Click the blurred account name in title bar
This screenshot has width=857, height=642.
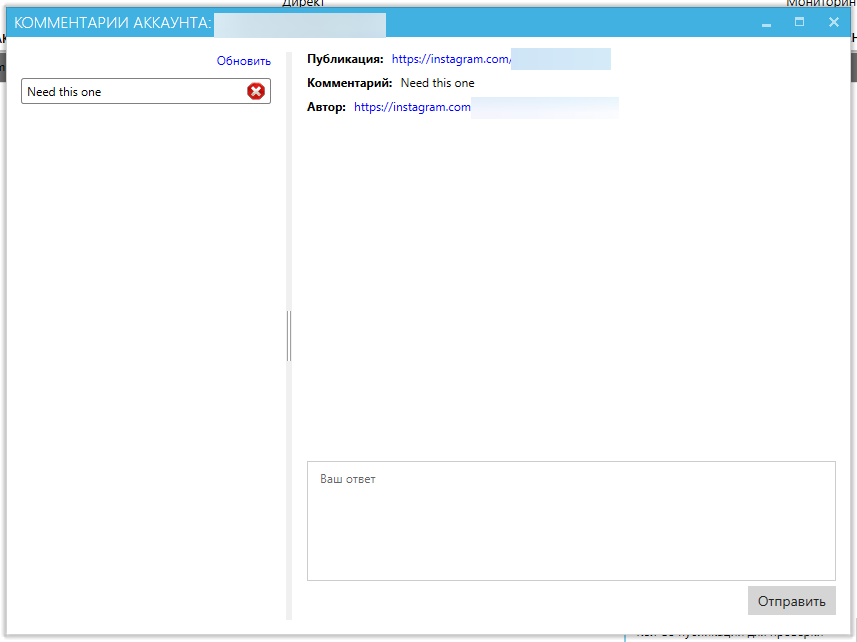pyautogui.click(x=300, y=22)
